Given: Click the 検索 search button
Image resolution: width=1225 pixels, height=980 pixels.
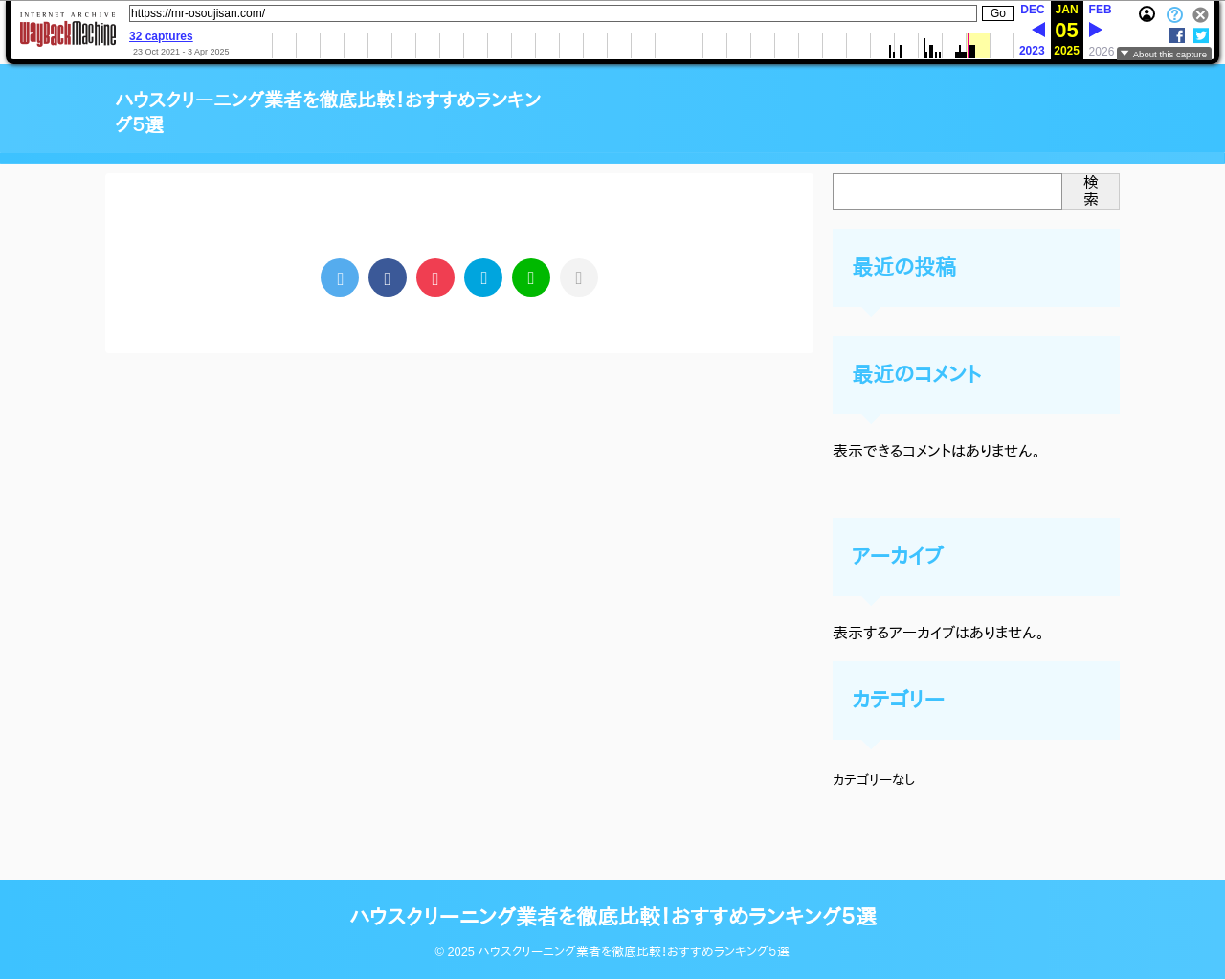Looking at the screenshot, I should pyautogui.click(x=1090, y=191).
